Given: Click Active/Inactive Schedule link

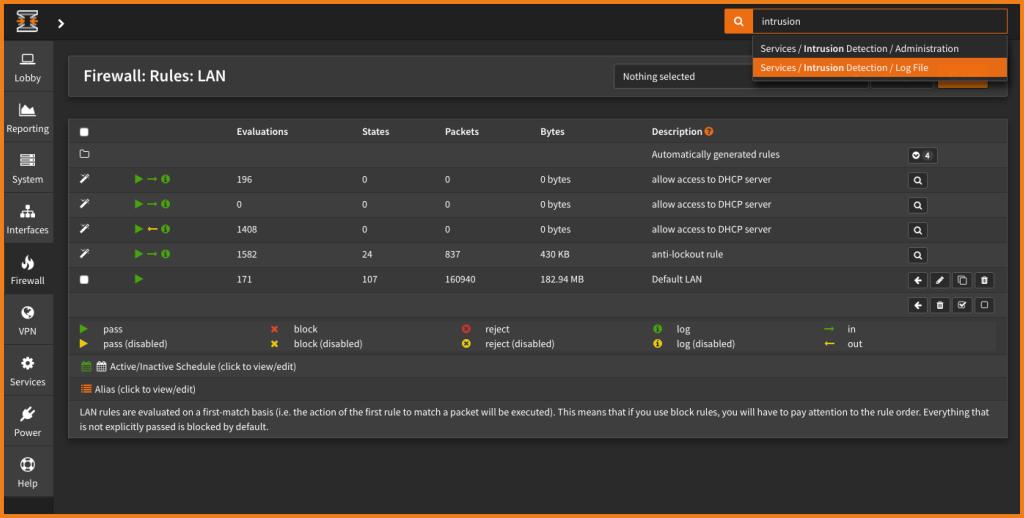Looking at the screenshot, I should pos(202,367).
